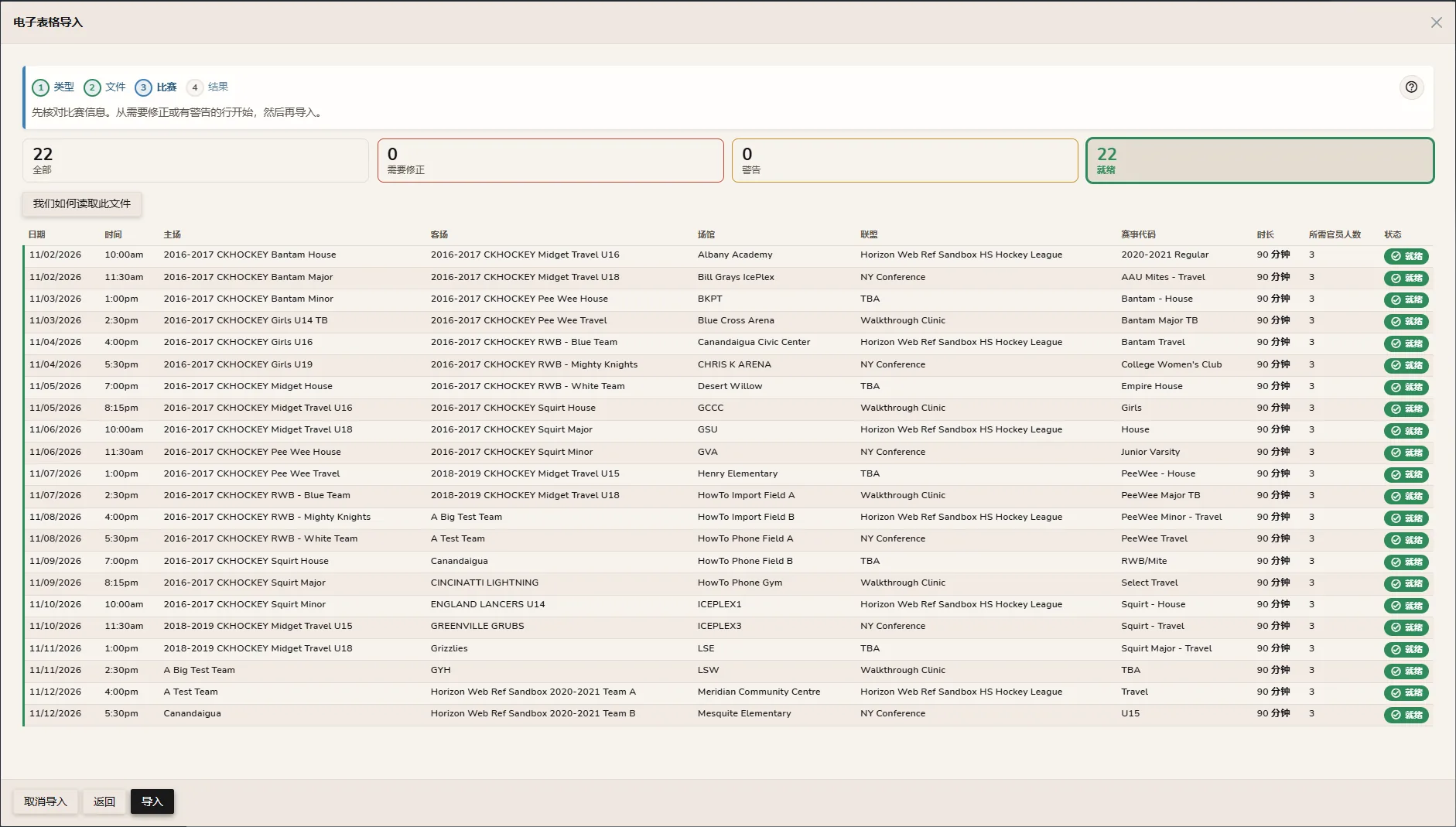
Task: Select venue Meridian Community Centre
Action: pyautogui.click(x=758, y=692)
